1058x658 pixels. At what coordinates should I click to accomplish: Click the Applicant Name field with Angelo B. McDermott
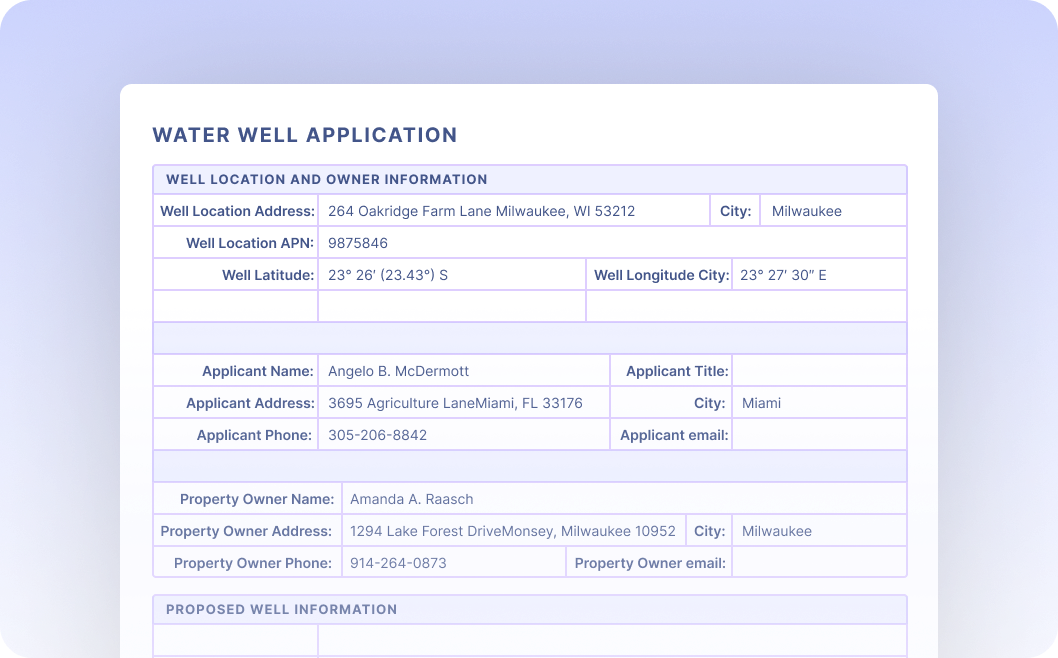(462, 371)
